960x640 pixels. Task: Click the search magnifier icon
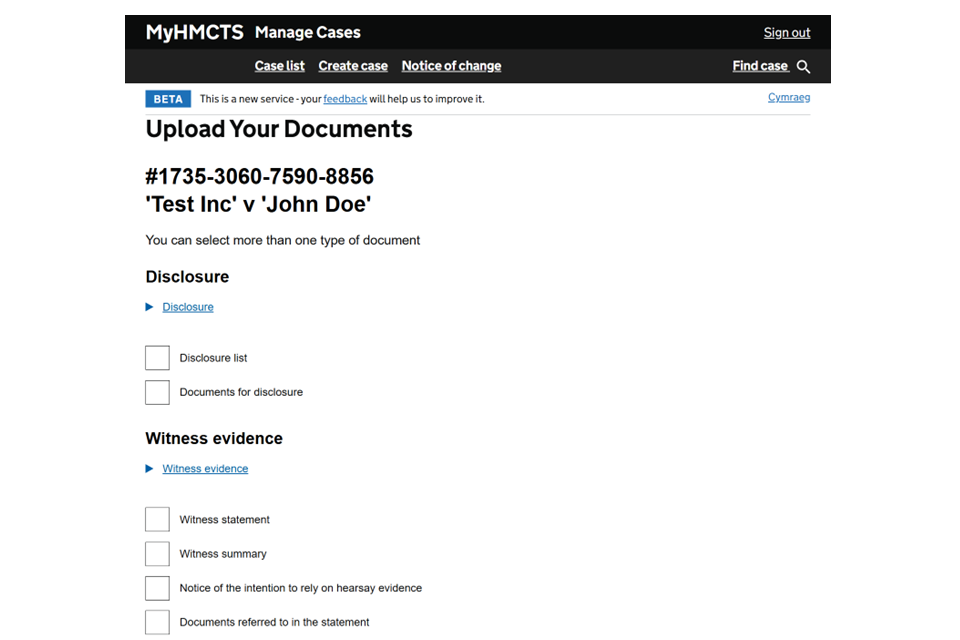coord(803,67)
